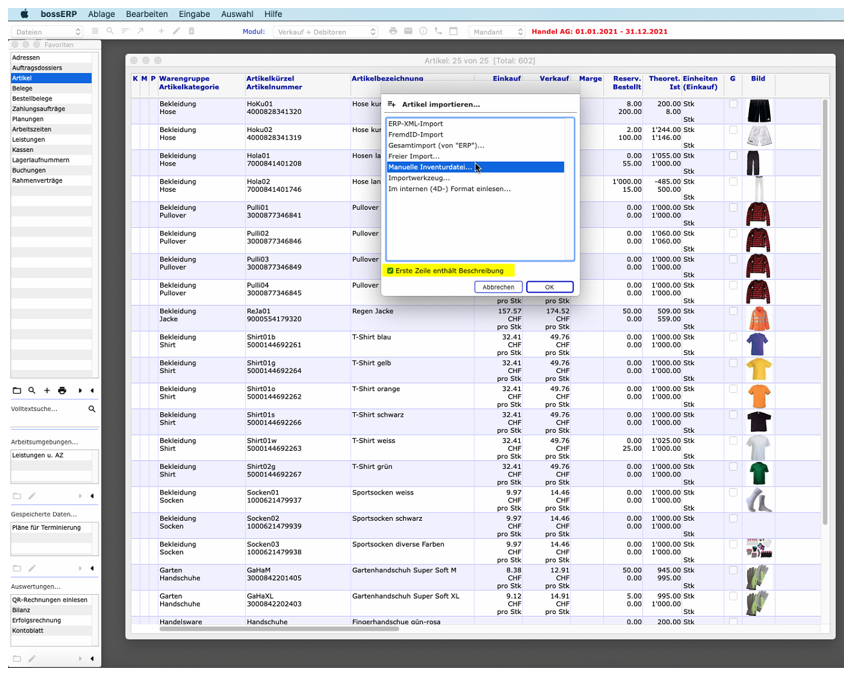Viewport: 852px width, 675px height.
Task: Click the folder icon below the Favoriten list
Action: point(17,390)
